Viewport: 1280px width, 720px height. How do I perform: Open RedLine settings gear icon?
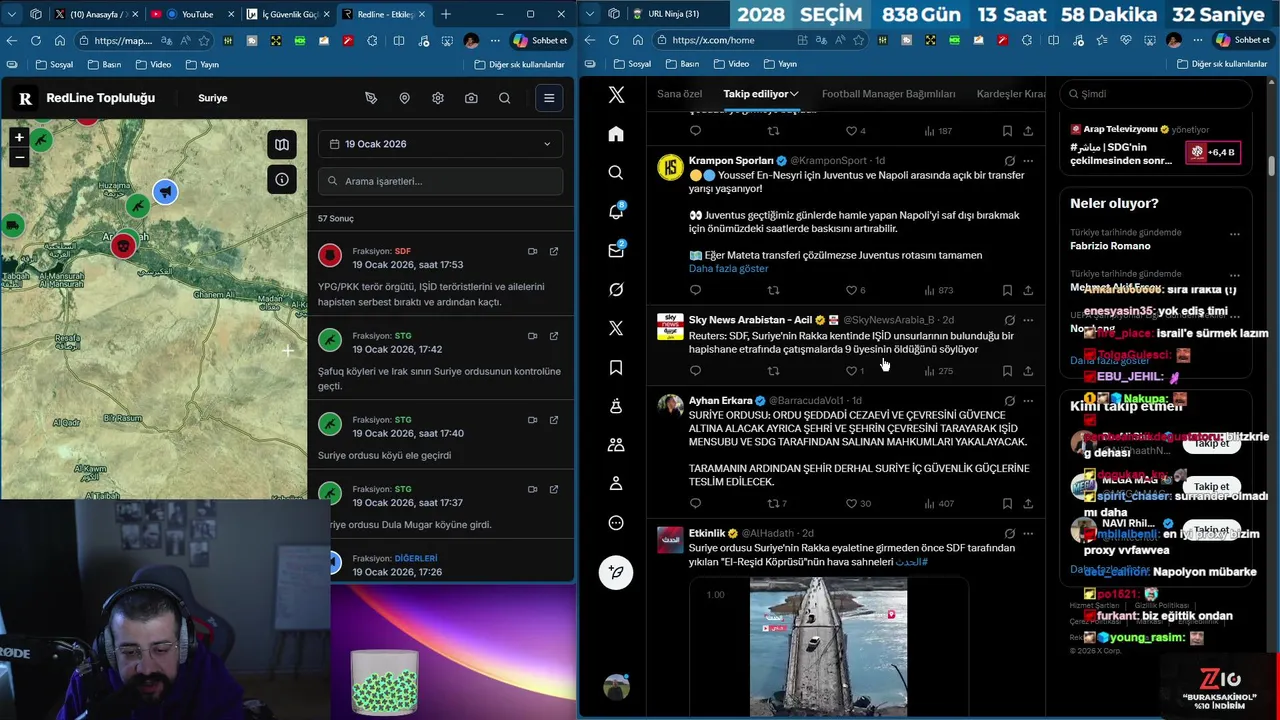438,98
